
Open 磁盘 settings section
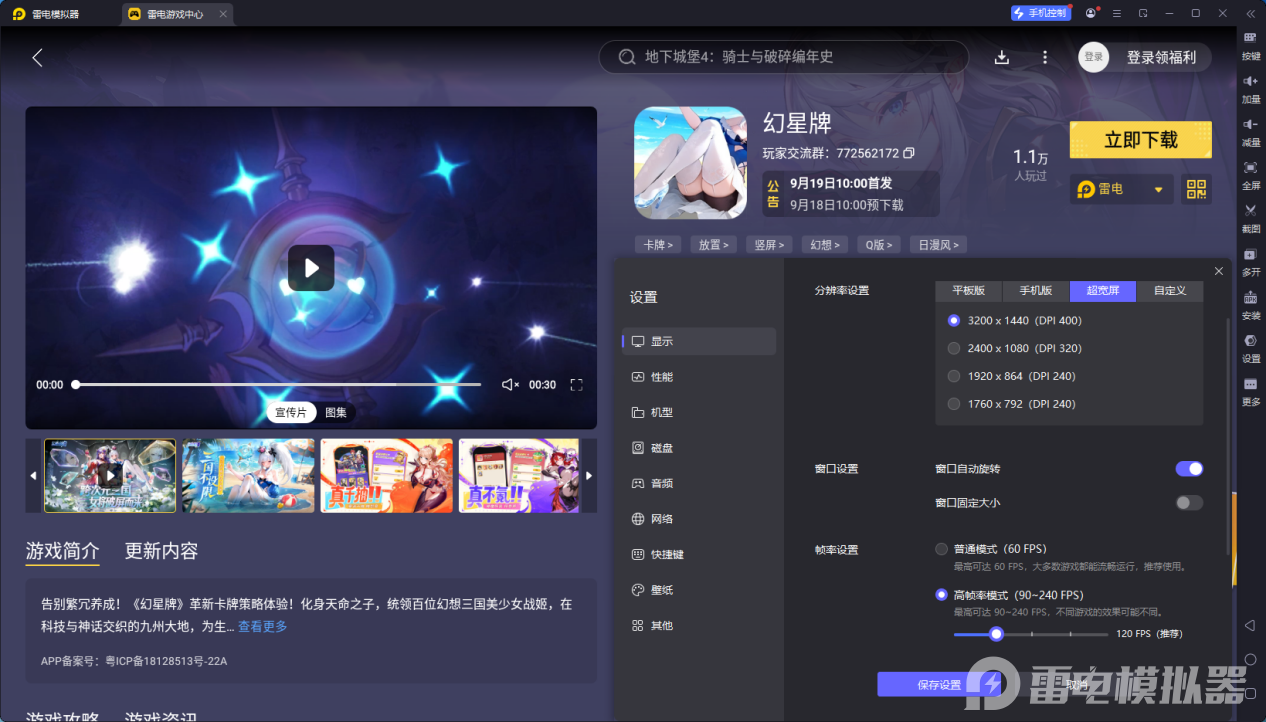[699, 448]
